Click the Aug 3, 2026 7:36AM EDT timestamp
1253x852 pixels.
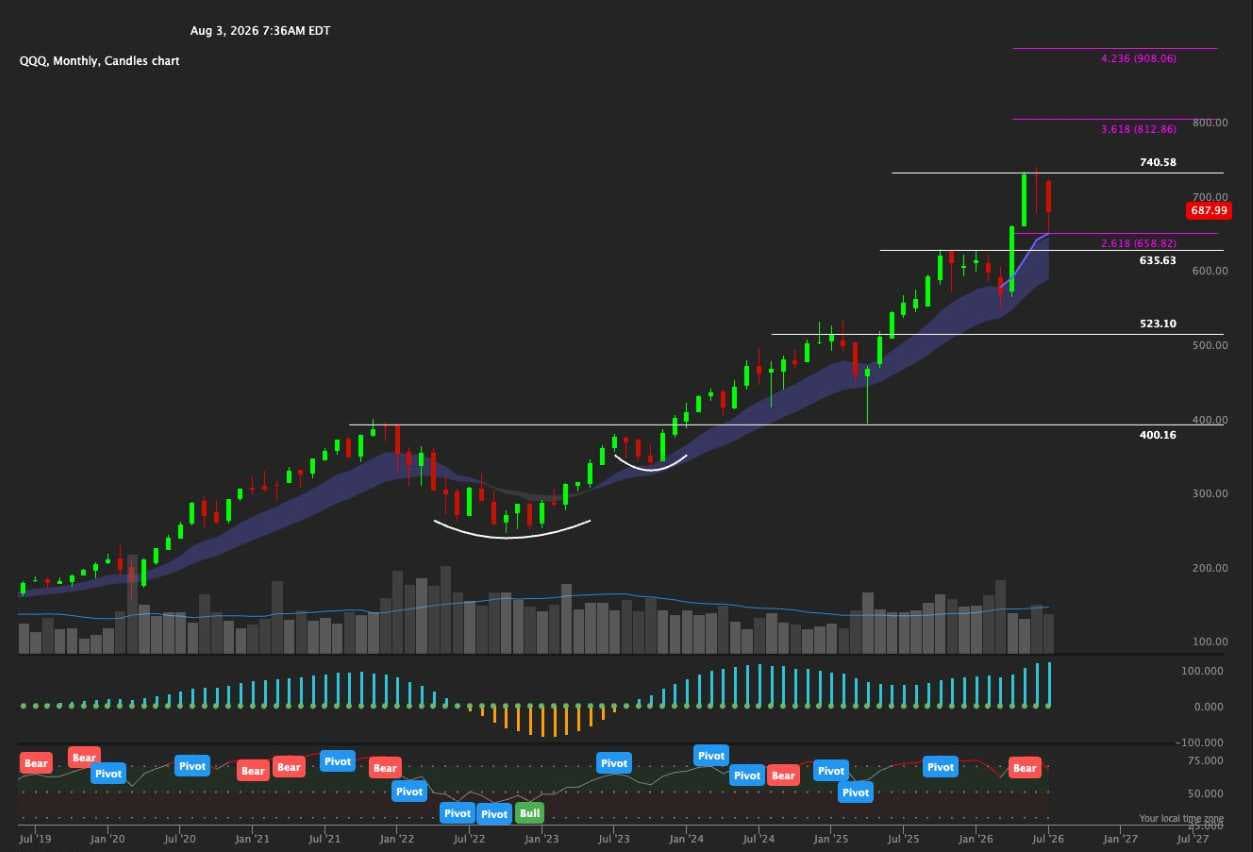pos(260,31)
